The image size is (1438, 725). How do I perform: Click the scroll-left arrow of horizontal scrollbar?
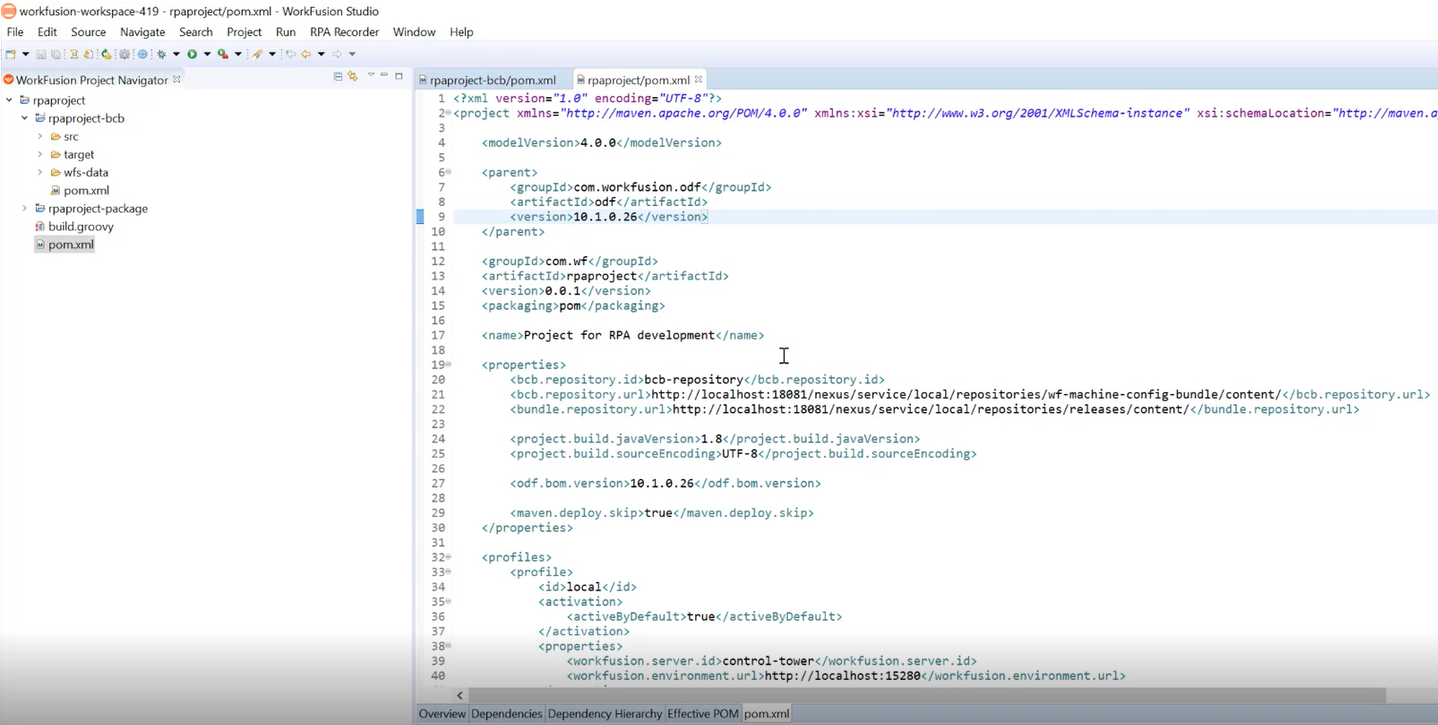[x=460, y=695]
